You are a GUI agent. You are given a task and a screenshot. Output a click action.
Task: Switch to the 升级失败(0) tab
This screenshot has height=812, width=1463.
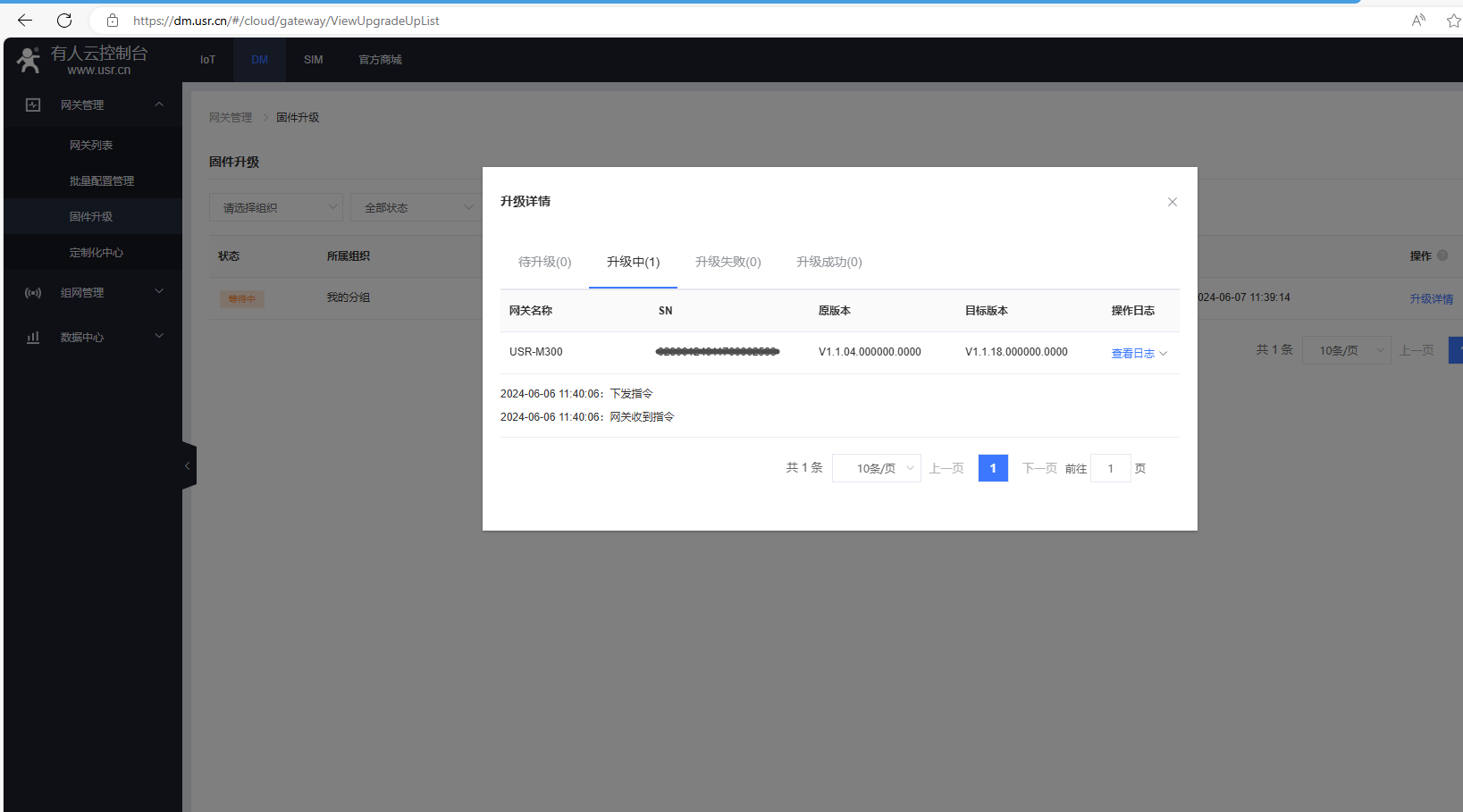pyautogui.click(x=727, y=262)
